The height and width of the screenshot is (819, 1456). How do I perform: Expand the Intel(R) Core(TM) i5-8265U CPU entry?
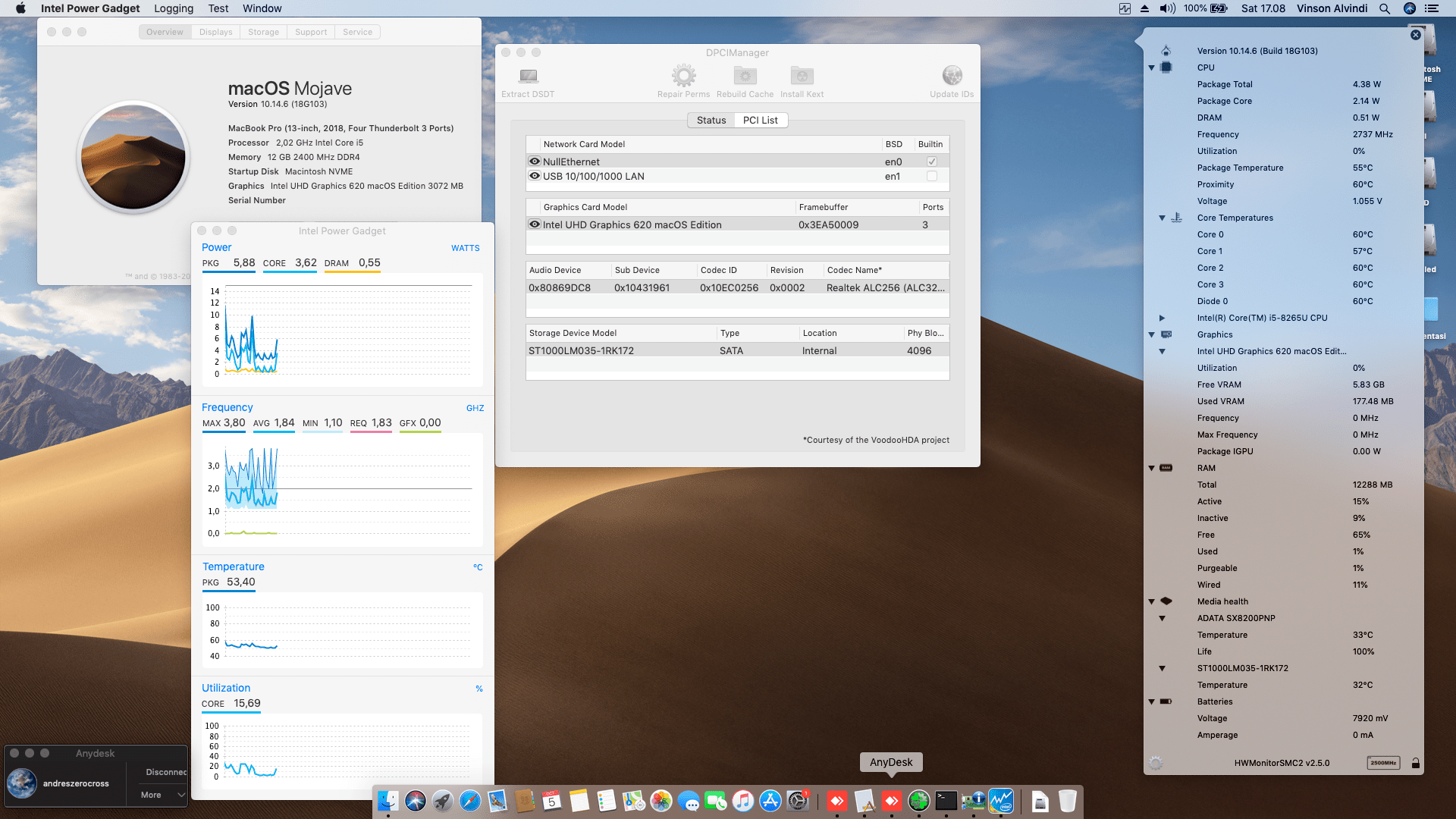(1163, 318)
